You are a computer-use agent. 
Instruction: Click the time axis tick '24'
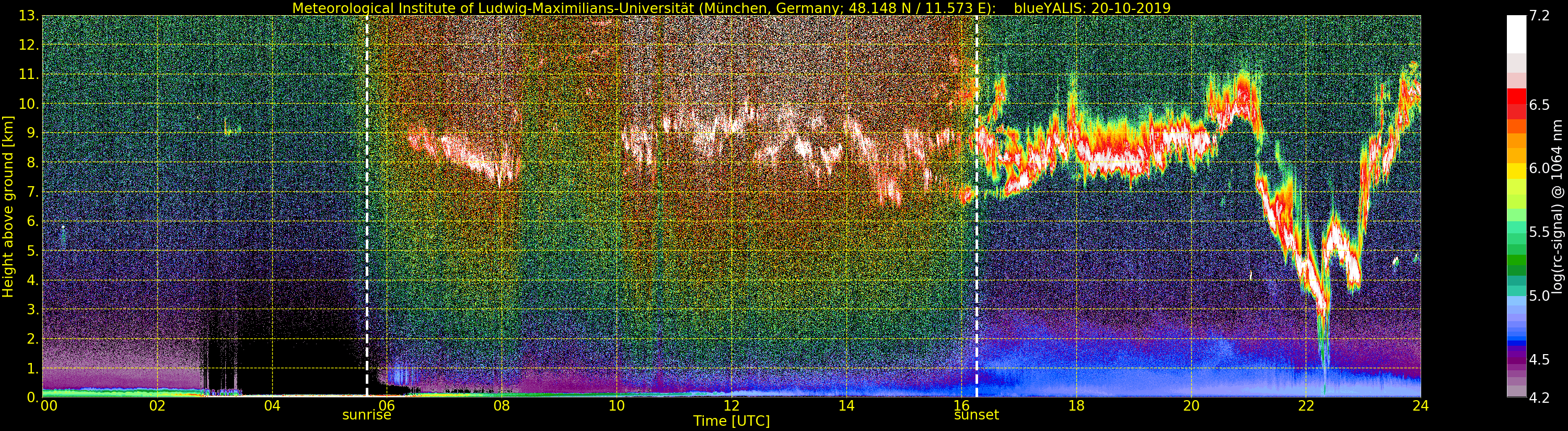1420,405
